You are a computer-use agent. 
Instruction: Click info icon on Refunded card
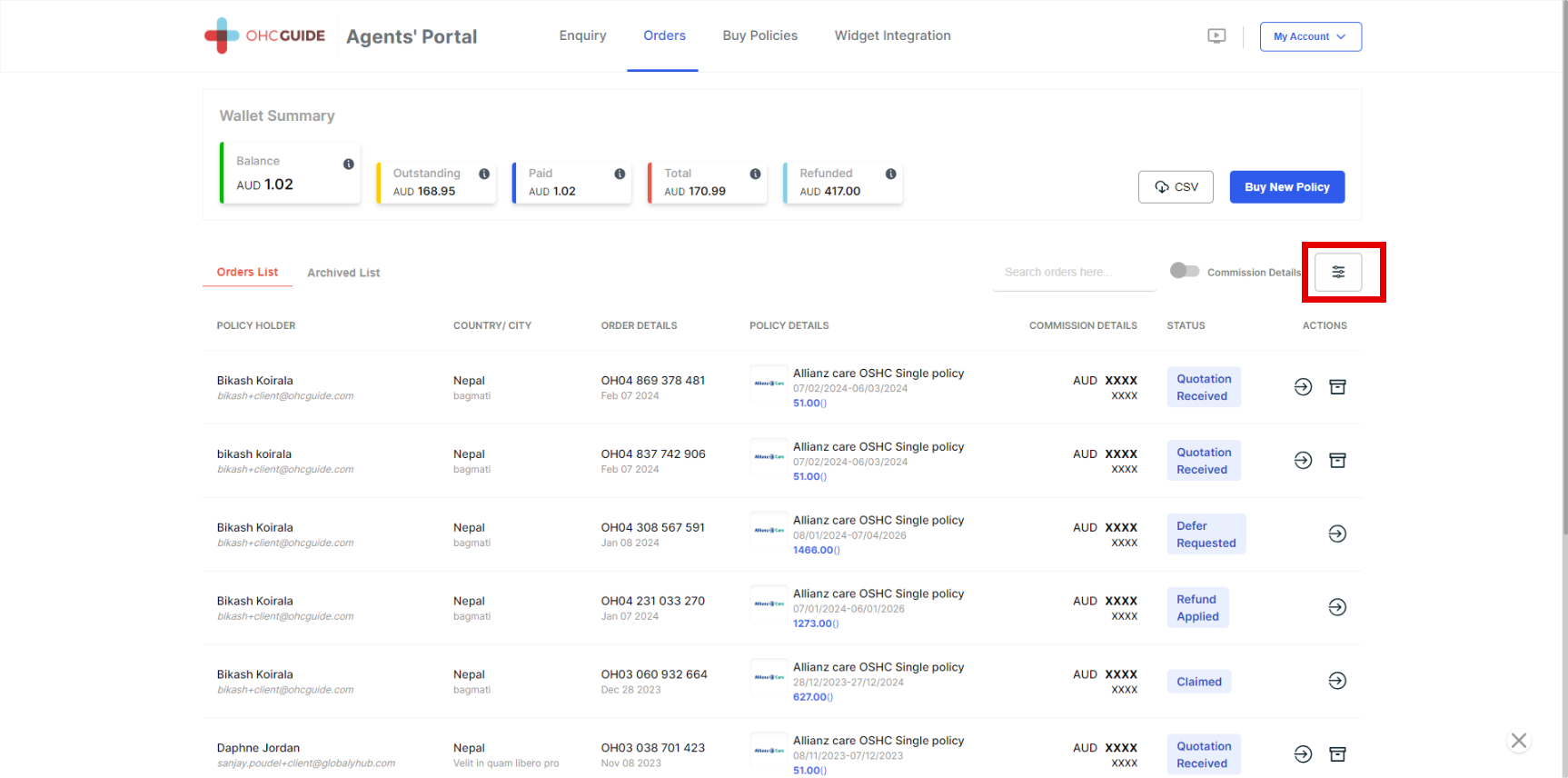coord(890,174)
